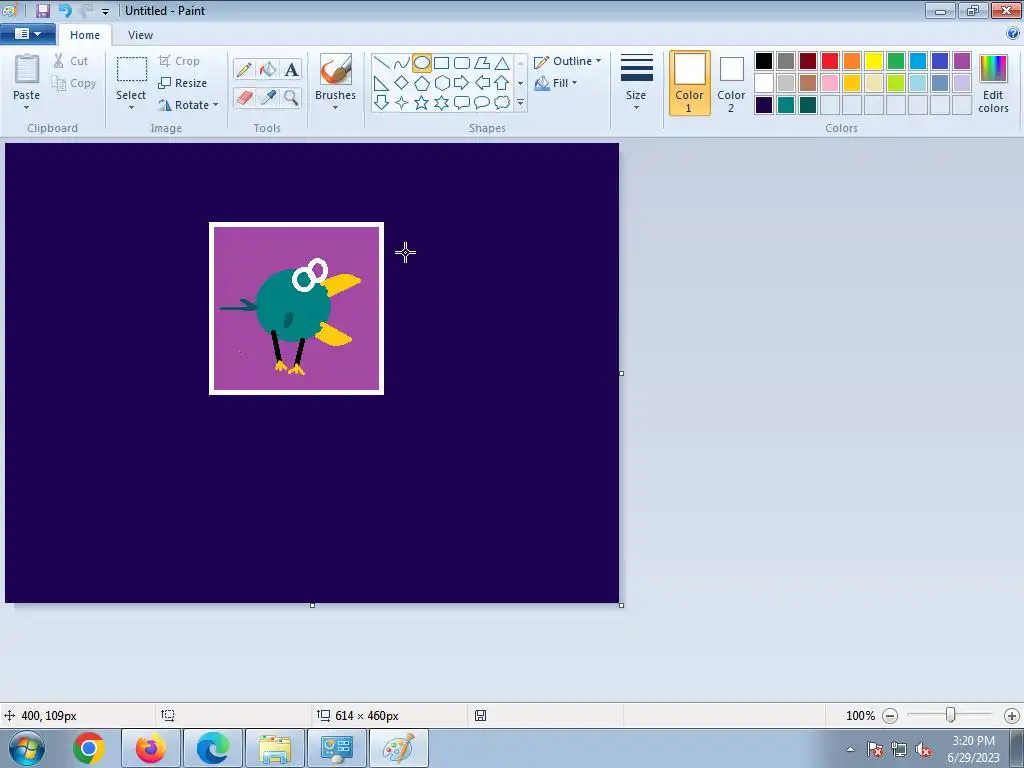Select the Text tool

(x=291, y=69)
